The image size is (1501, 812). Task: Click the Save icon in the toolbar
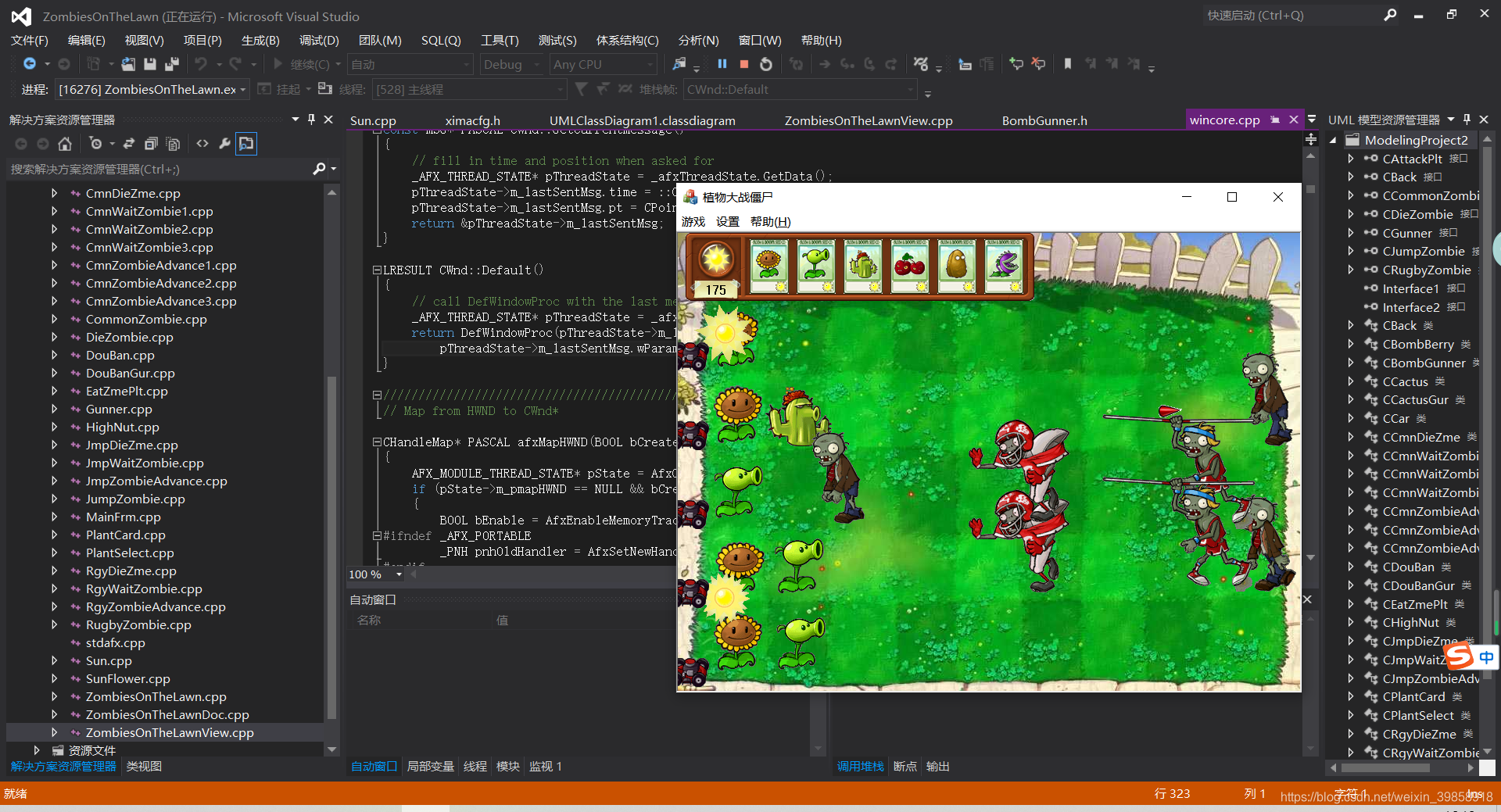point(150,64)
